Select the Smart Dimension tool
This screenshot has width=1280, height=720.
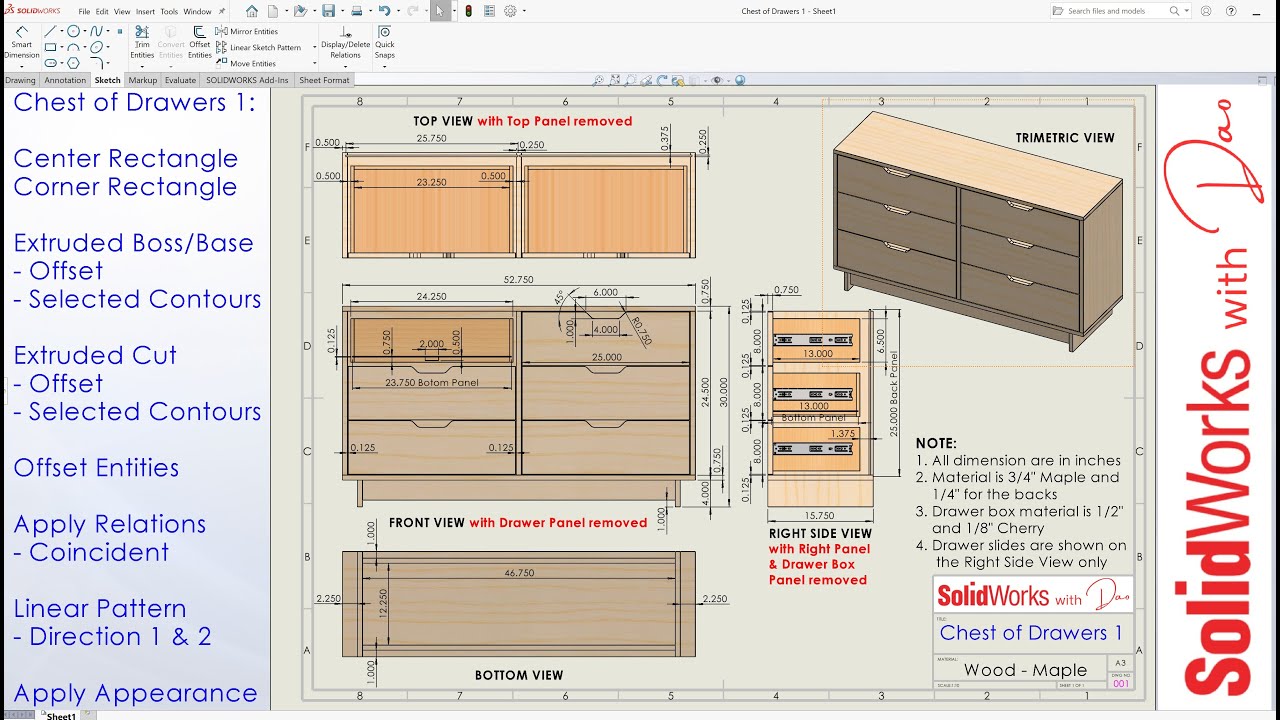tap(22, 42)
